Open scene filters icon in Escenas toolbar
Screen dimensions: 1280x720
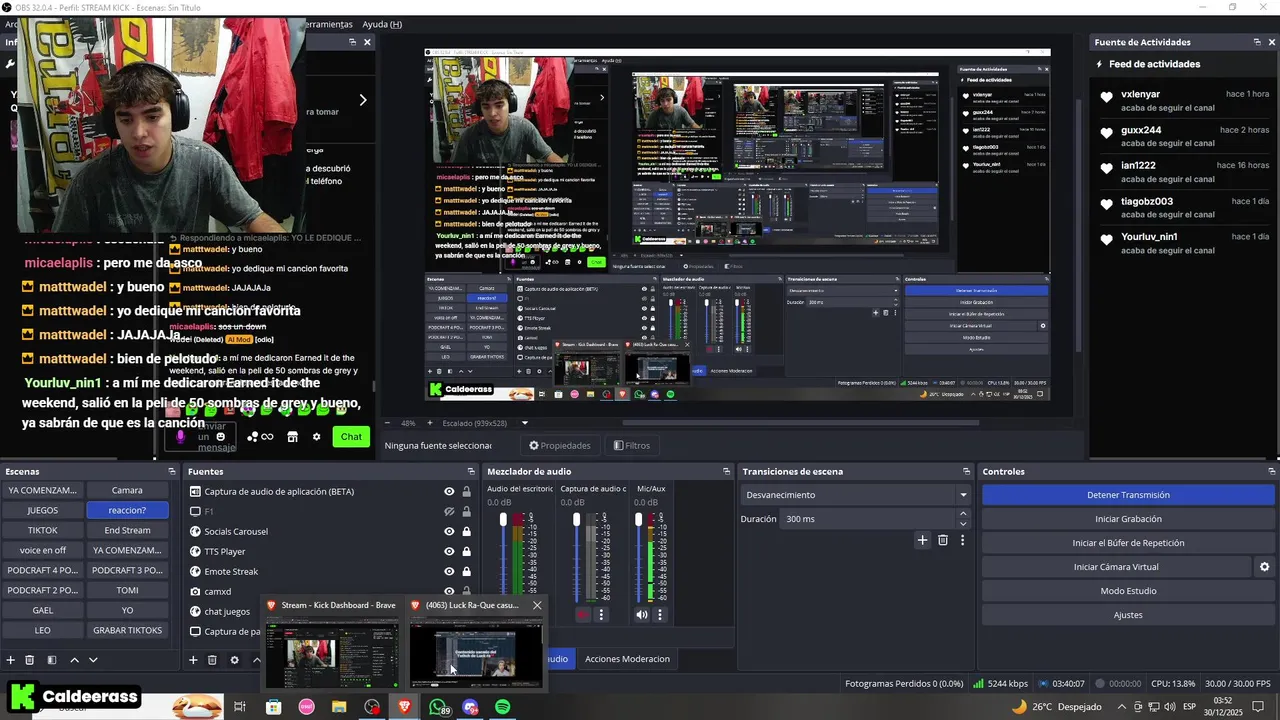(x=52, y=660)
